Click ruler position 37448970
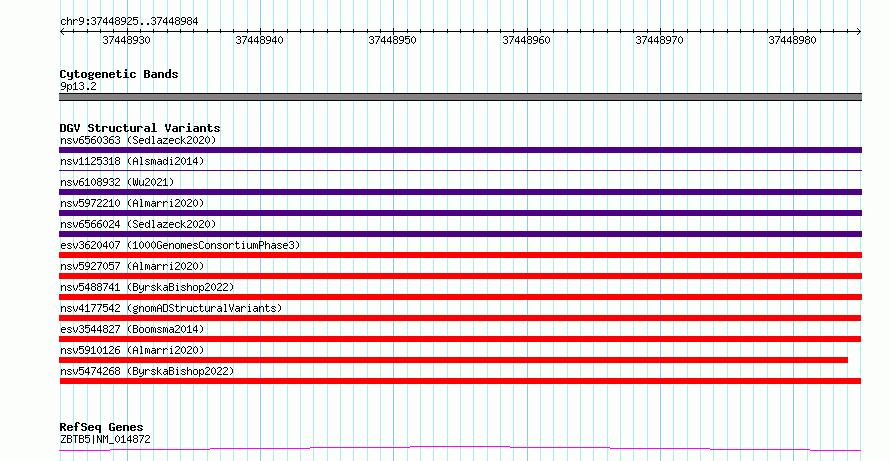This screenshot has width=890, height=461. point(660,40)
